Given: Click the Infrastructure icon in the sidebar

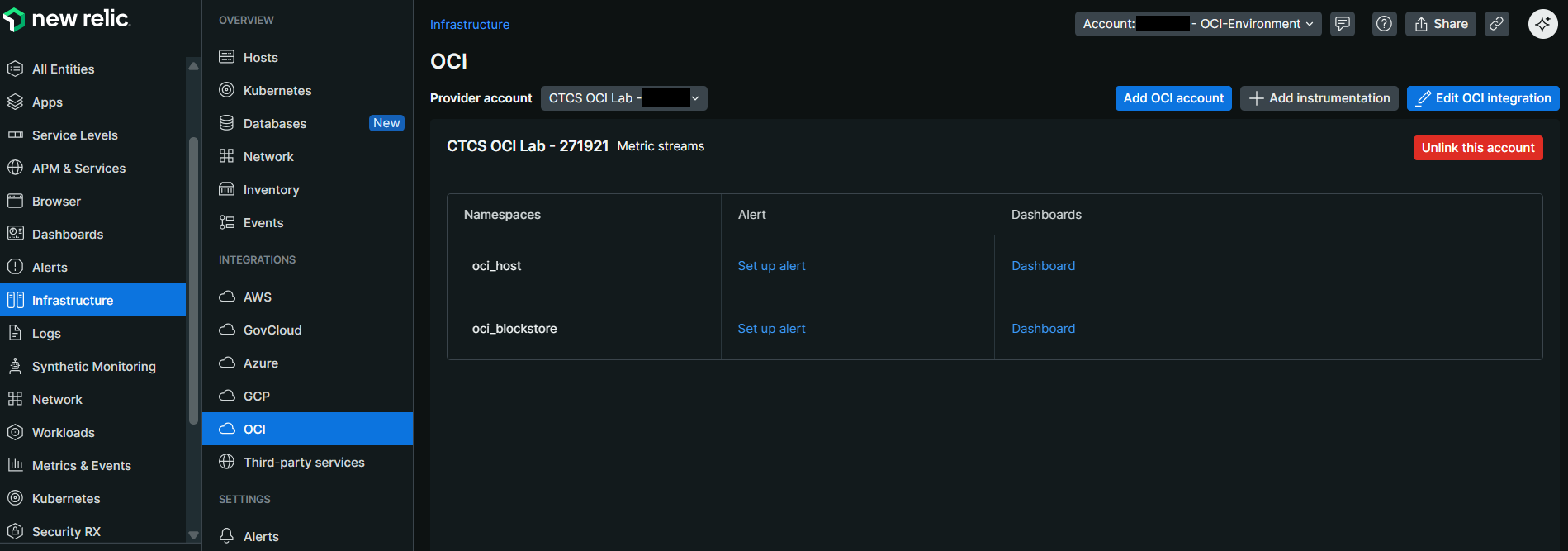Looking at the screenshot, I should tap(15, 300).
